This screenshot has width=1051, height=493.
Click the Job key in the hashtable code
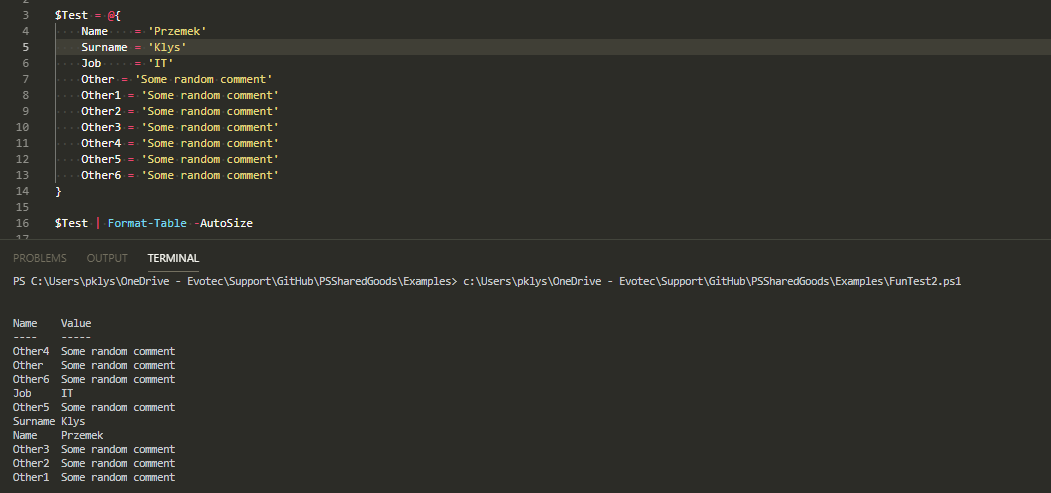(x=91, y=63)
